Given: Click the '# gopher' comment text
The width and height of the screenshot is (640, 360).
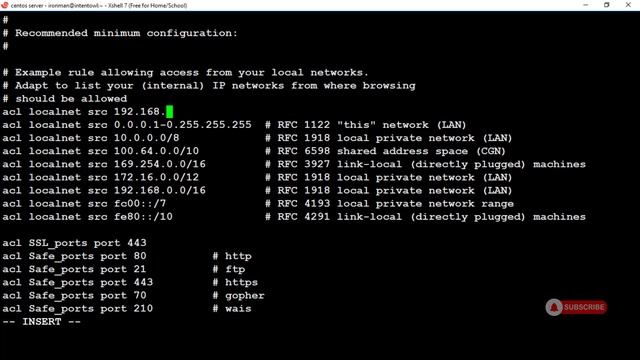Looking at the screenshot, I should pos(238,296).
